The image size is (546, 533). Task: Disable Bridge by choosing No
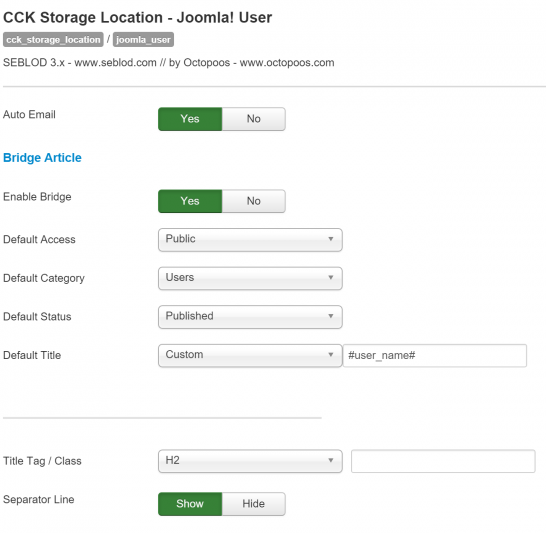click(254, 201)
